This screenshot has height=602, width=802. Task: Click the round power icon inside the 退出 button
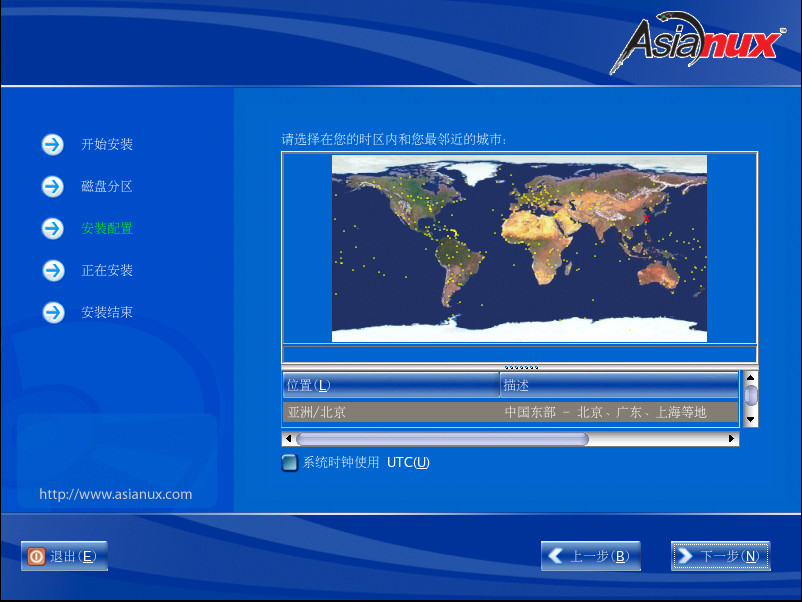click(x=37, y=556)
